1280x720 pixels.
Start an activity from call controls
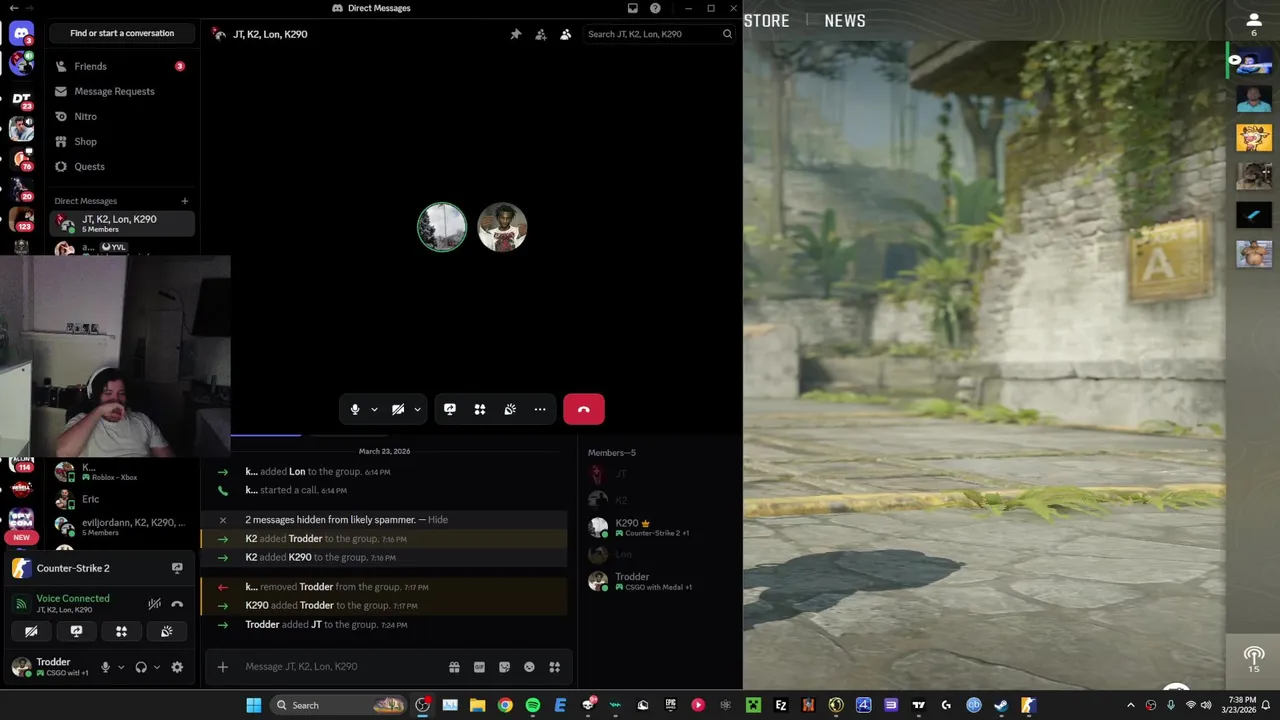(x=480, y=409)
